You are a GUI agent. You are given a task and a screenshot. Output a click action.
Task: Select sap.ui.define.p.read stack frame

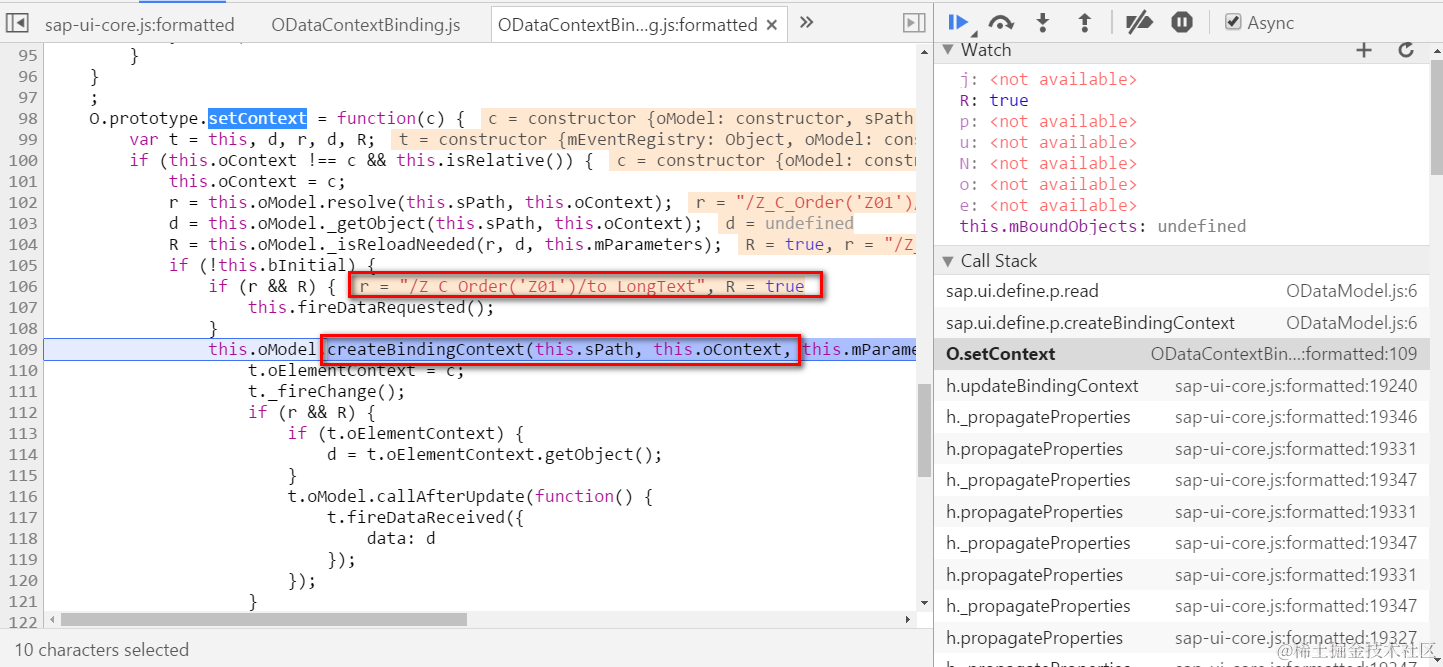[1182, 291]
